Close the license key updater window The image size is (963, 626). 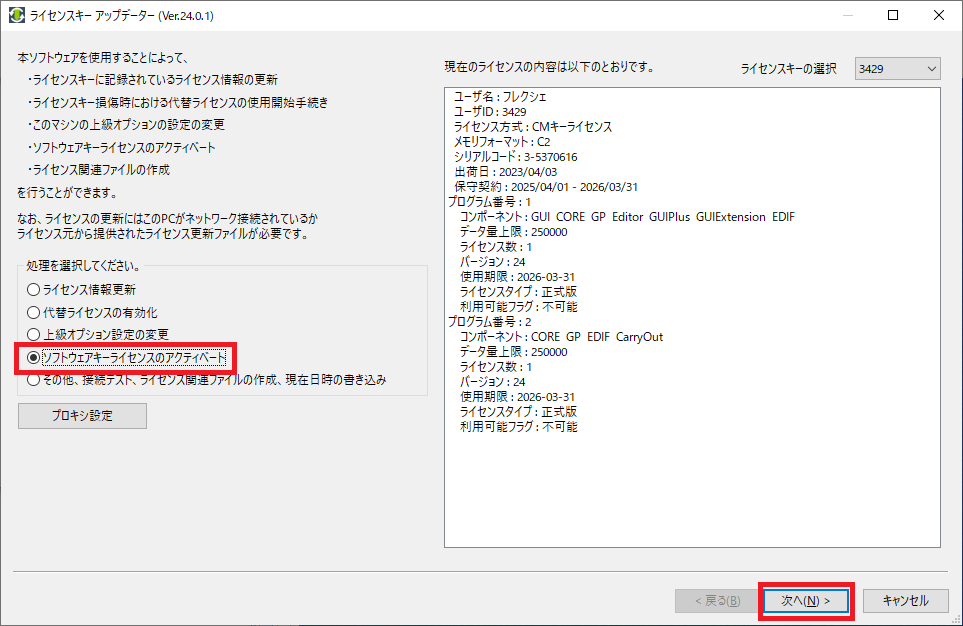[x=939, y=16]
